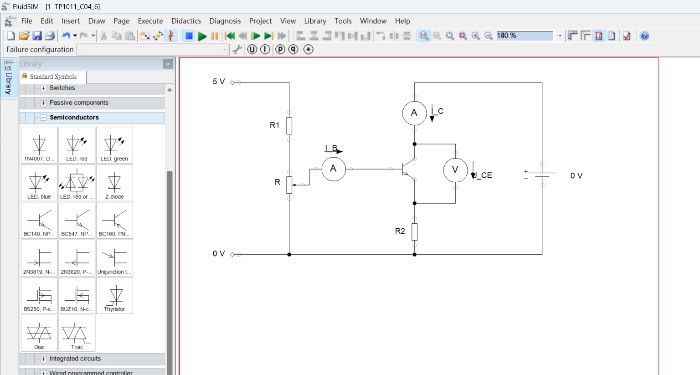
Task: Open the Tools menu
Action: pyautogui.click(x=343, y=21)
